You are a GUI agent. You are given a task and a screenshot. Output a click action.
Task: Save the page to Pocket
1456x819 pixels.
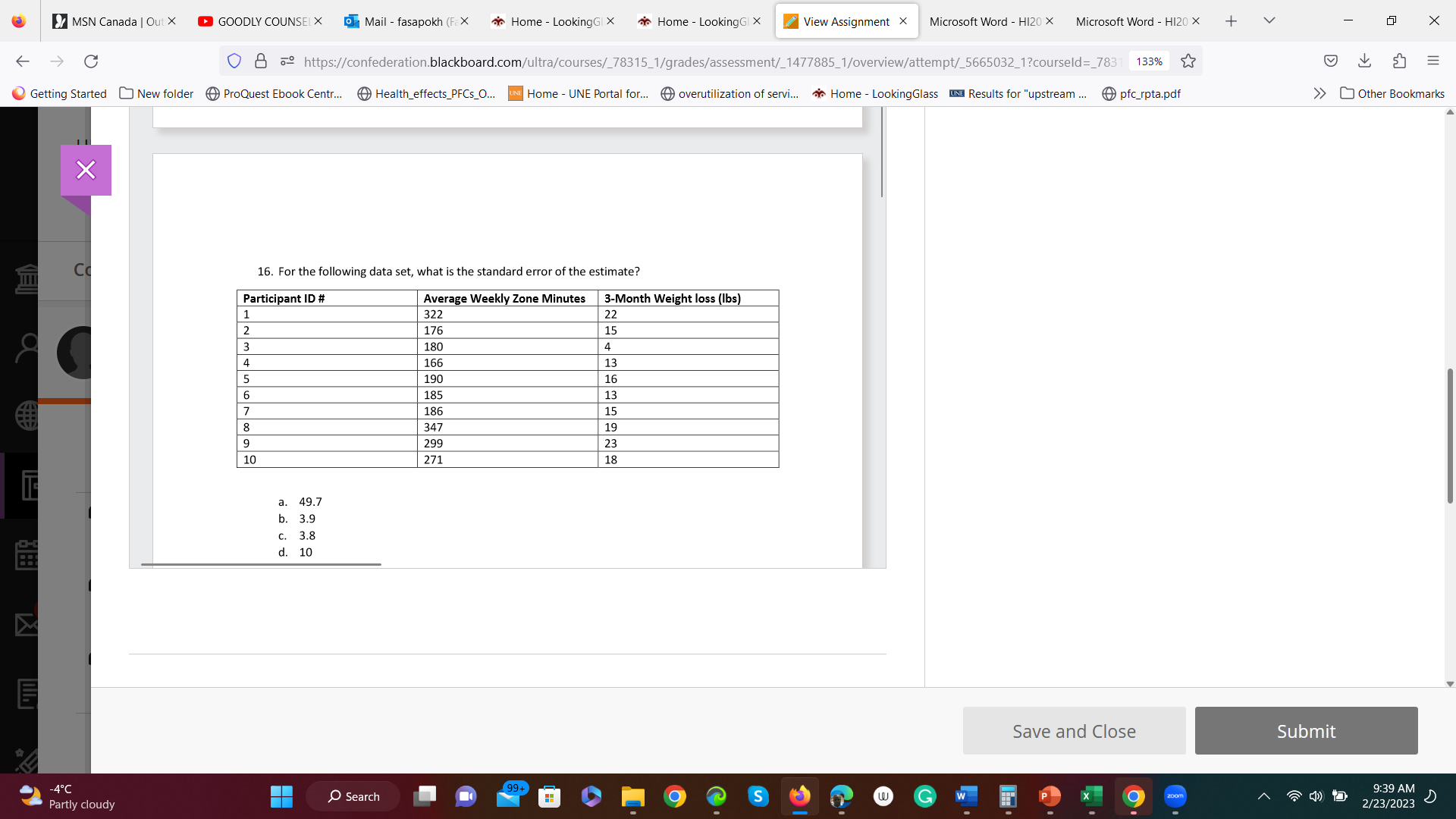click(x=1331, y=61)
